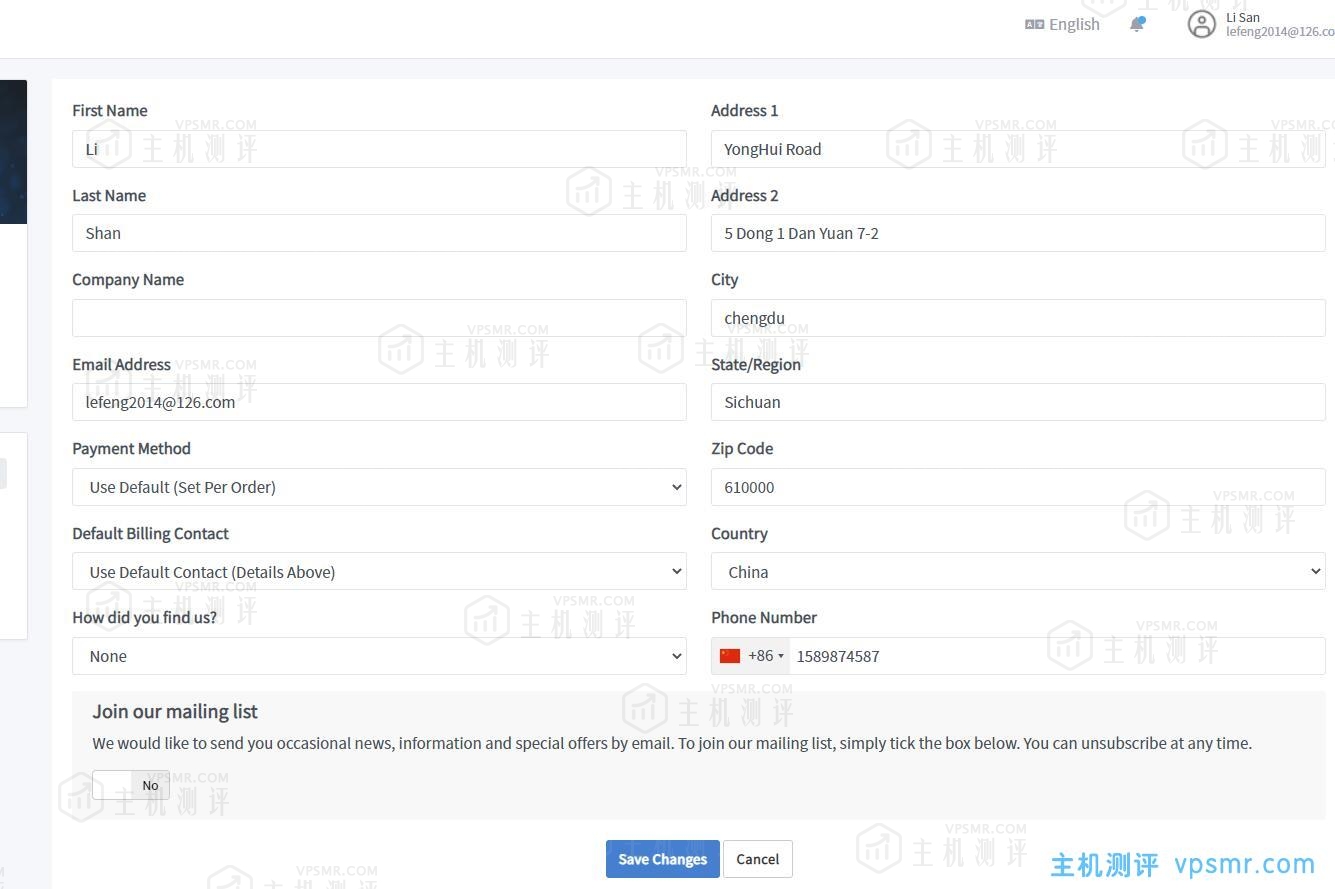Click the Address 1 field YongHui Road
The width and height of the screenshot is (1335, 889).
coord(1018,149)
